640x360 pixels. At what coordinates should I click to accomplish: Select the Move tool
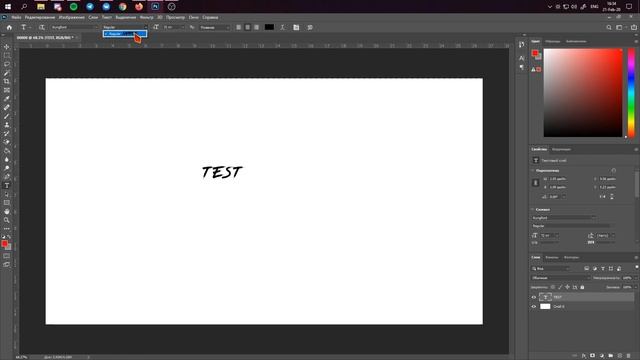click(7, 47)
